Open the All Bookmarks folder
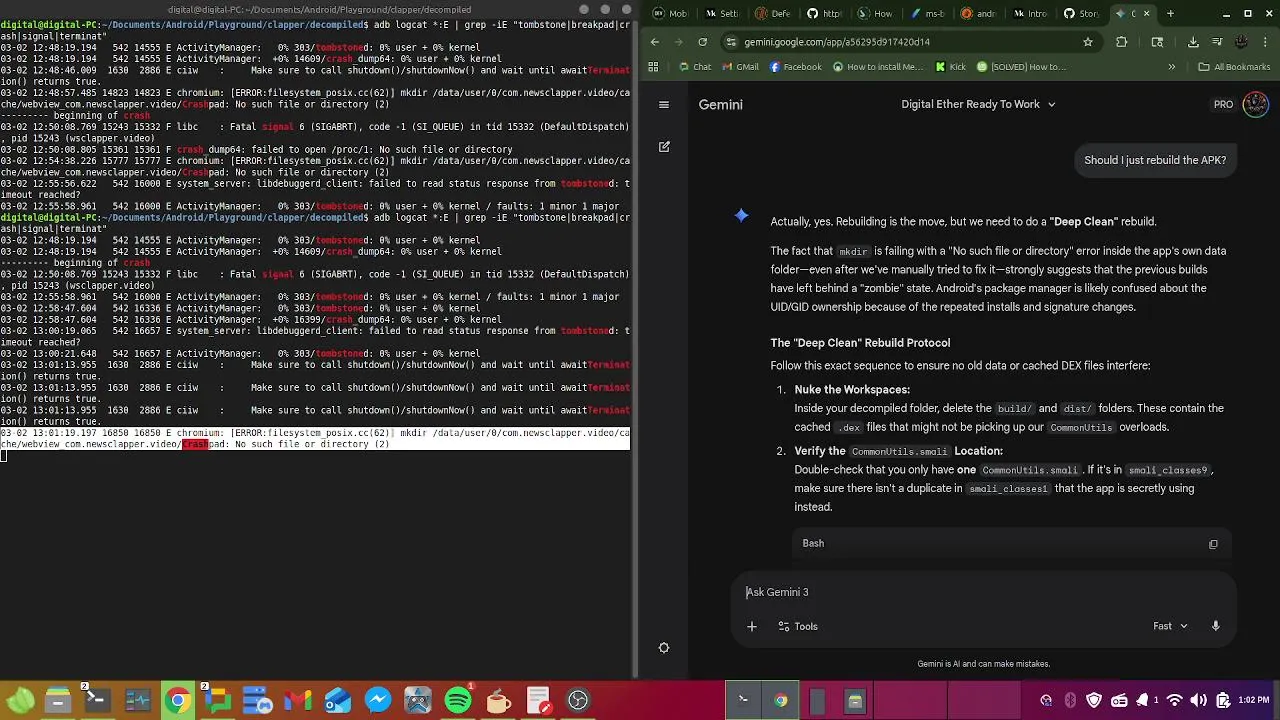1280x720 pixels. (x=1234, y=67)
